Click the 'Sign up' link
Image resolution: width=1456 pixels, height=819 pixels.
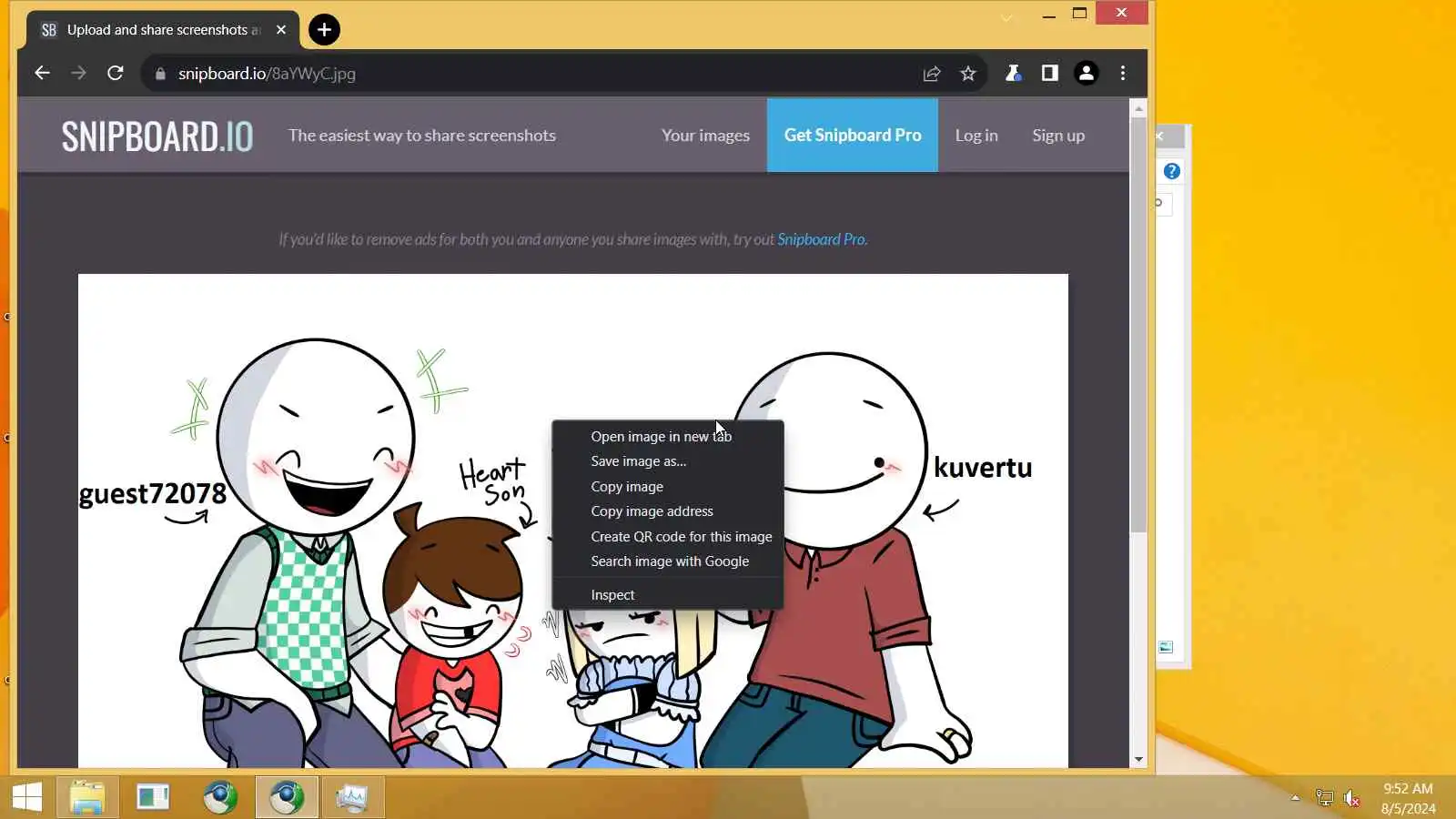(x=1058, y=136)
